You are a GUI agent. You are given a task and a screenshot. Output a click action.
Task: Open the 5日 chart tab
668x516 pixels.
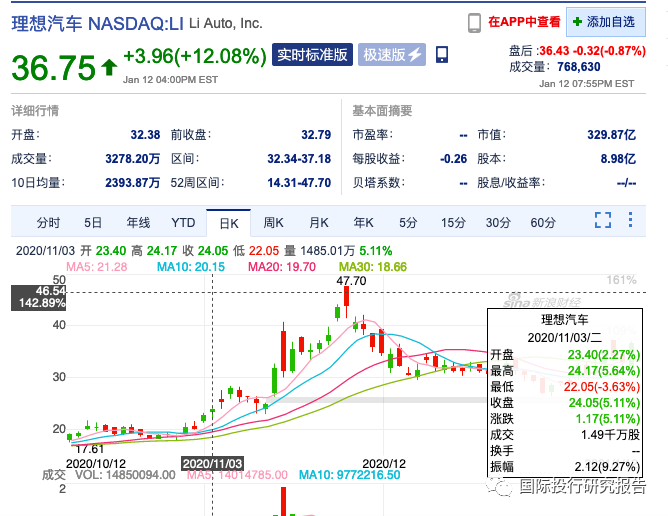[93, 222]
